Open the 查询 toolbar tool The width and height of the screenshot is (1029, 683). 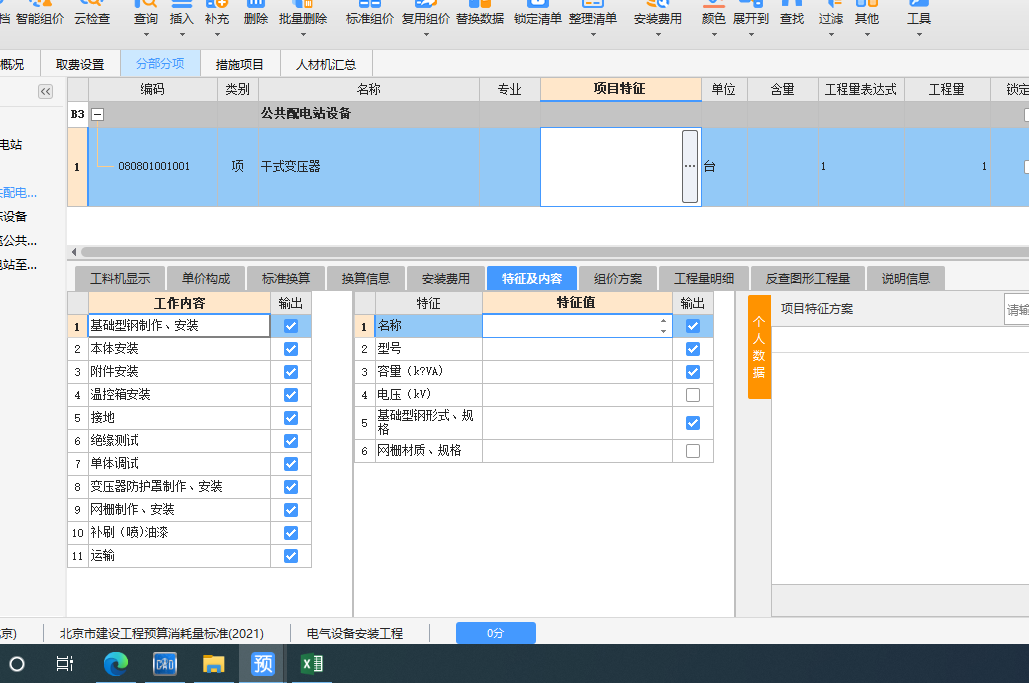(x=146, y=18)
